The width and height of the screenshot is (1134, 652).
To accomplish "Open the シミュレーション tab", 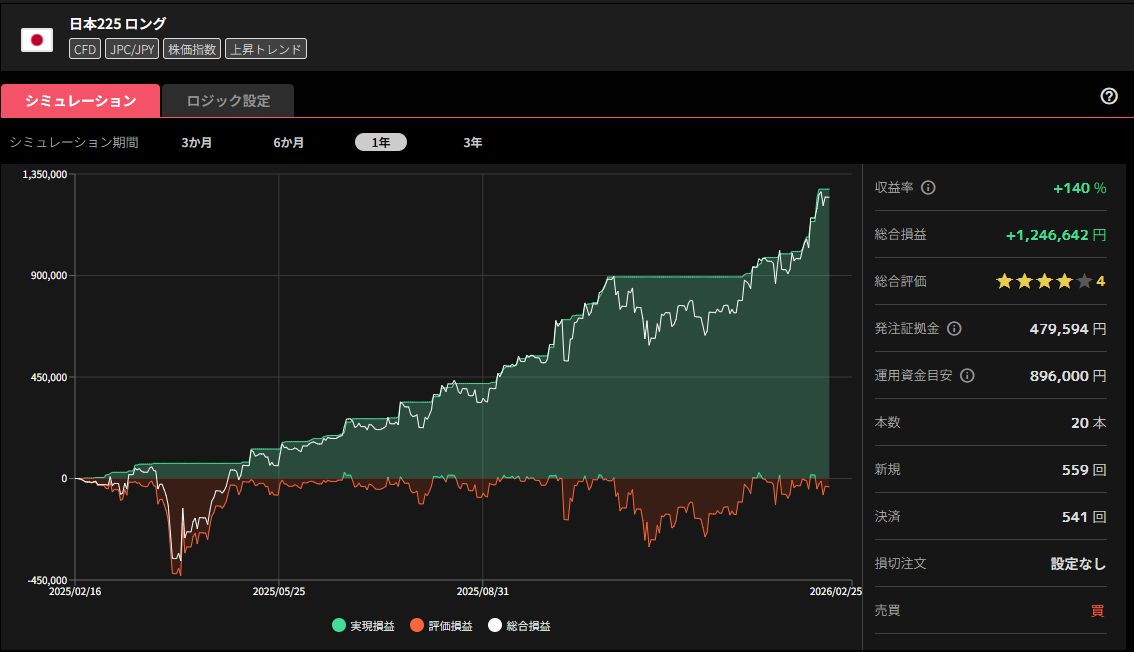I will pos(81,101).
